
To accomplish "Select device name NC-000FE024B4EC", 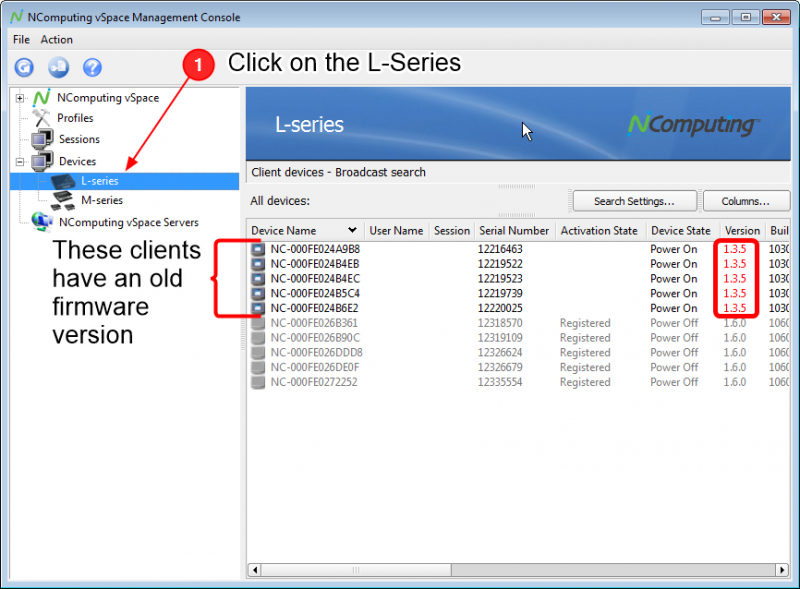I will click(315, 279).
